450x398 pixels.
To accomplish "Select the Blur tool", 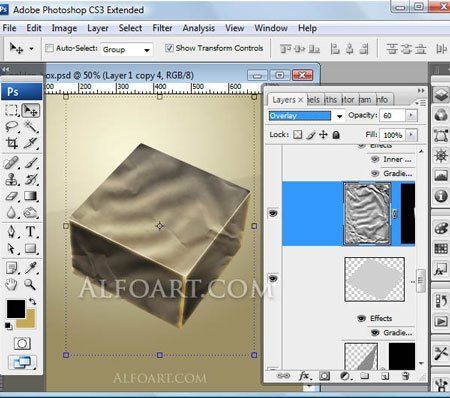I will [12, 212].
